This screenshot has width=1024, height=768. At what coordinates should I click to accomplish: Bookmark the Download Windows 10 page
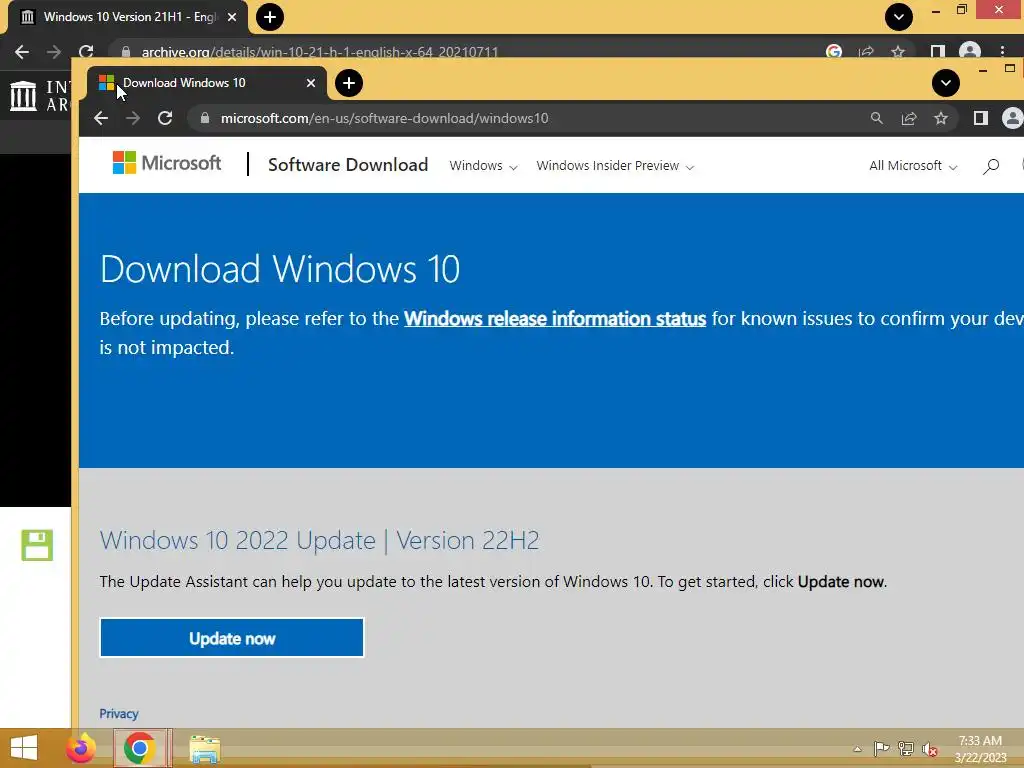(941, 118)
